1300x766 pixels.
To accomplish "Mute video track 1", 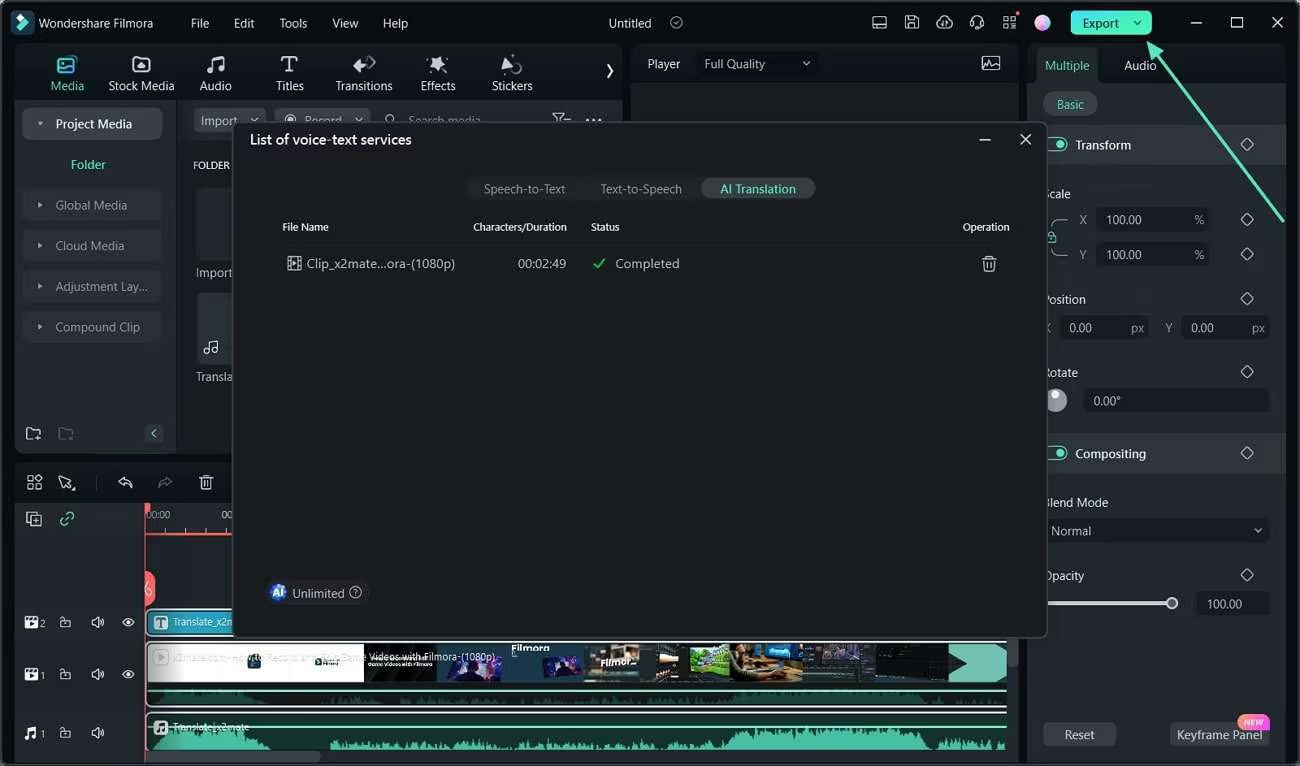I will [98, 674].
